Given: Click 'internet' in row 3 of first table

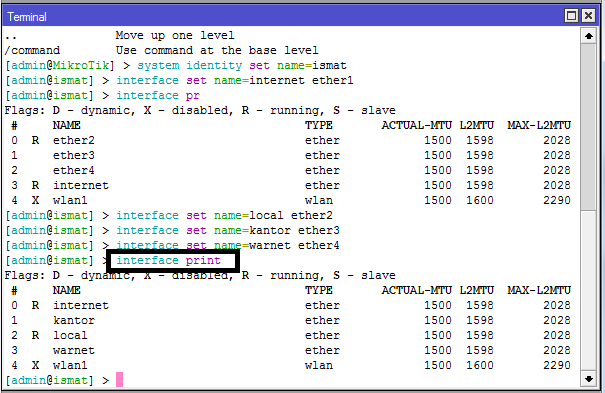Looking at the screenshot, I should point(81,186).
